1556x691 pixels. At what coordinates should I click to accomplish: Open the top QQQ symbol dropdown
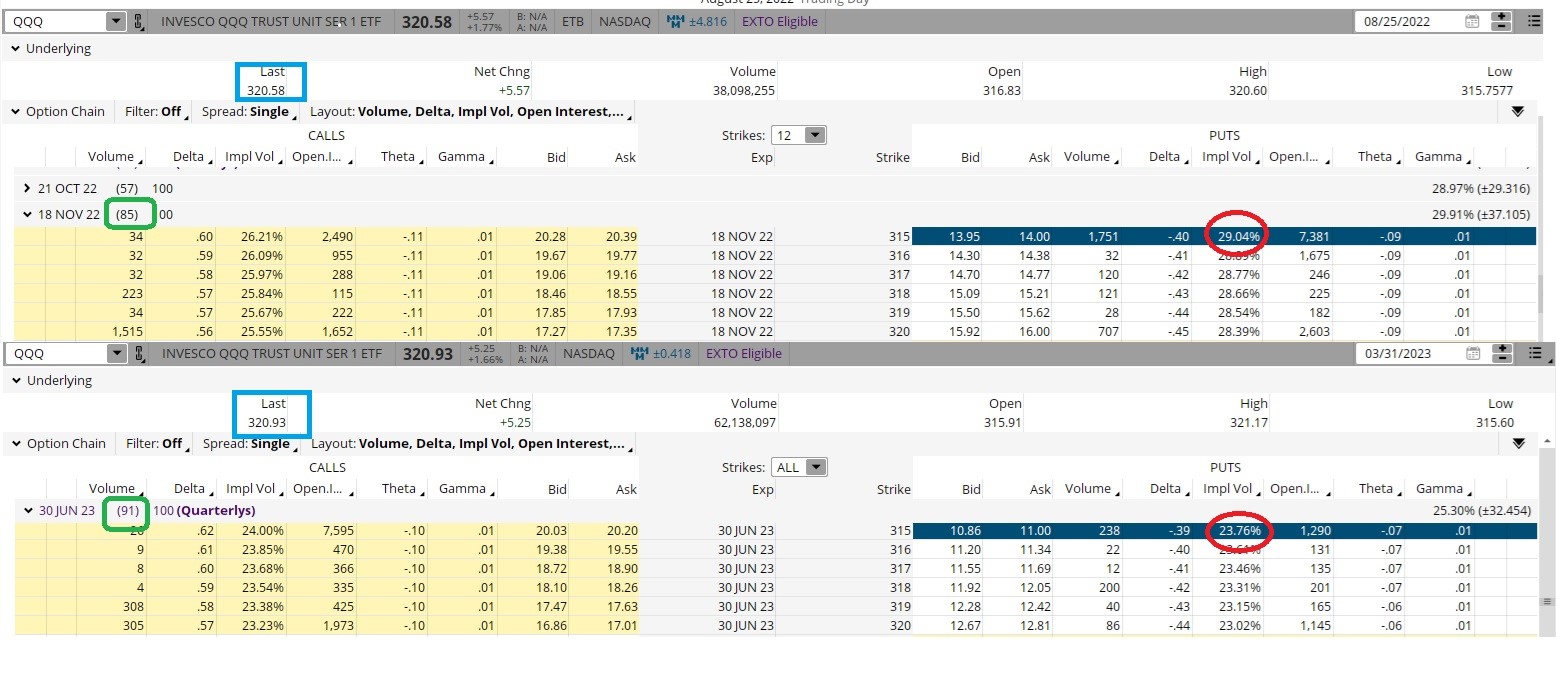click(116, 21)
